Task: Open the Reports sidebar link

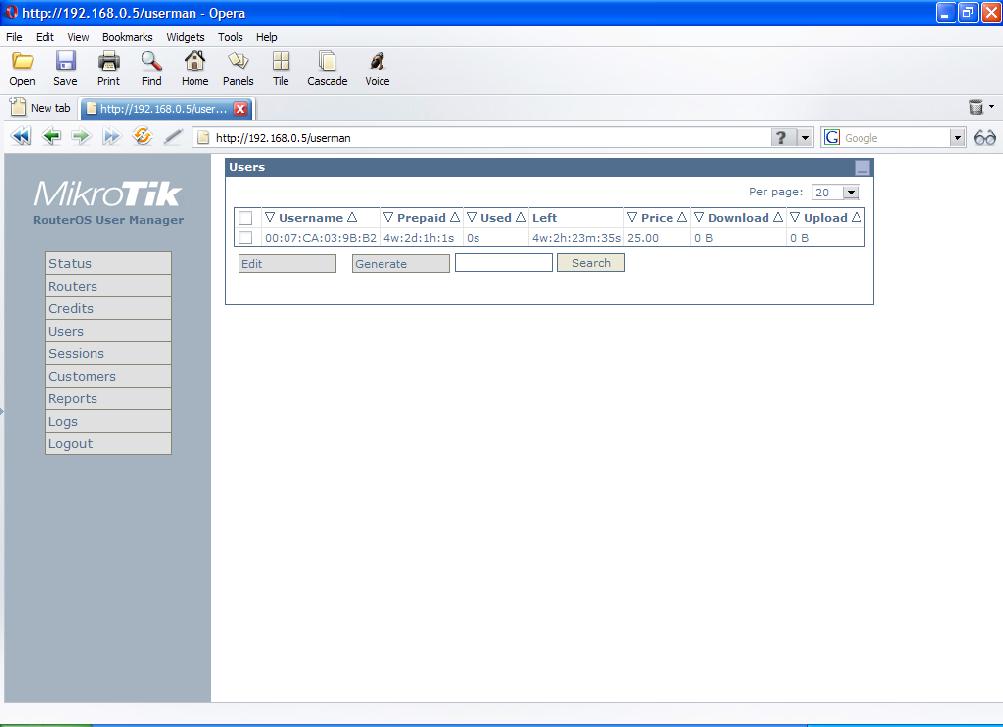Action: pyautogui.click(x=108, y=398)
